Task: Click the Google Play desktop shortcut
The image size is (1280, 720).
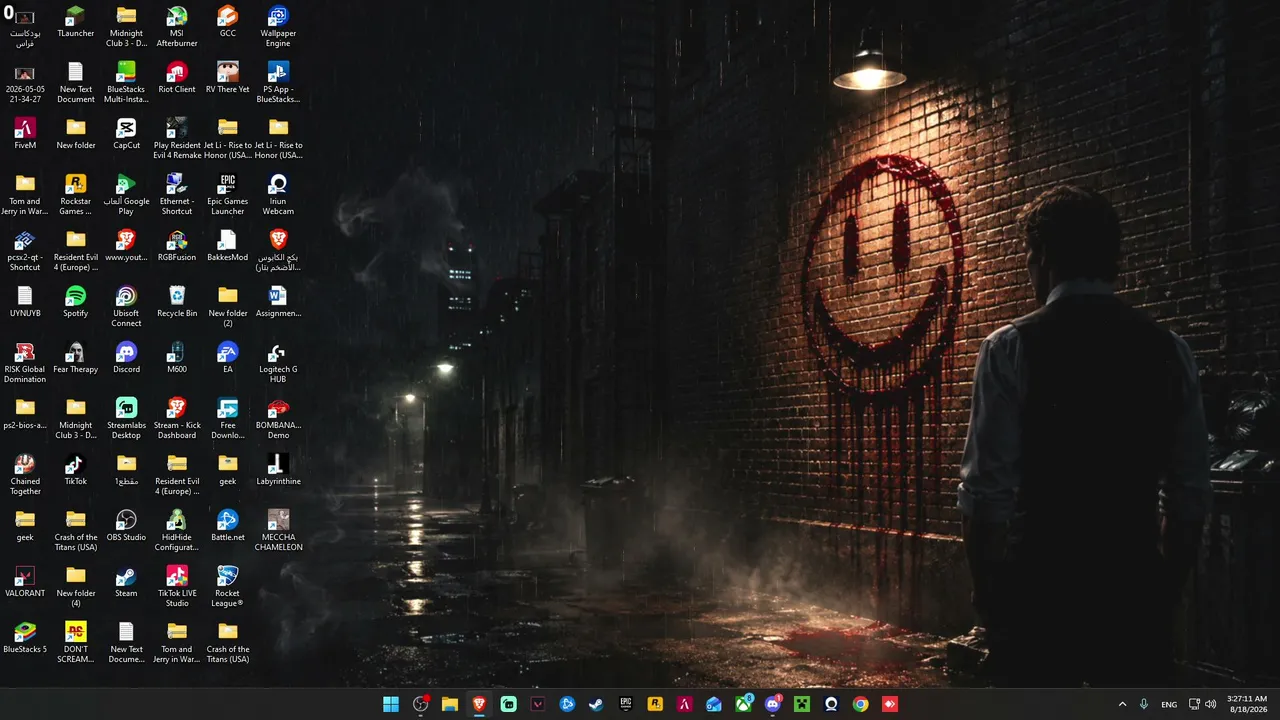Action: click(x=126, y=195)
